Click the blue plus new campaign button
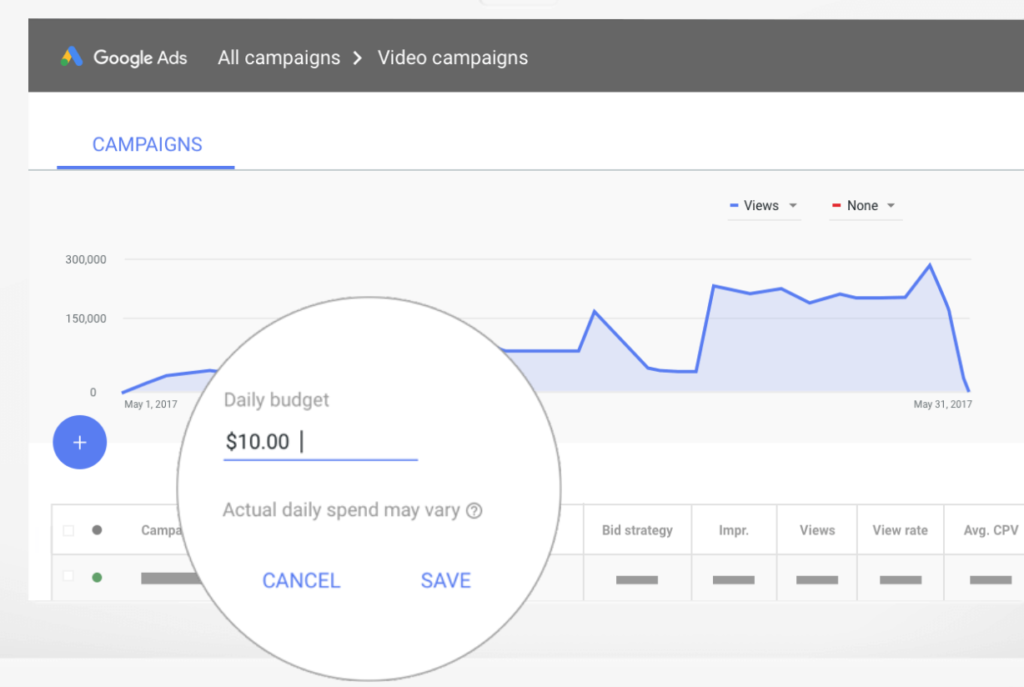This screenshot has height=687, width=1024. tap(80, 442)
